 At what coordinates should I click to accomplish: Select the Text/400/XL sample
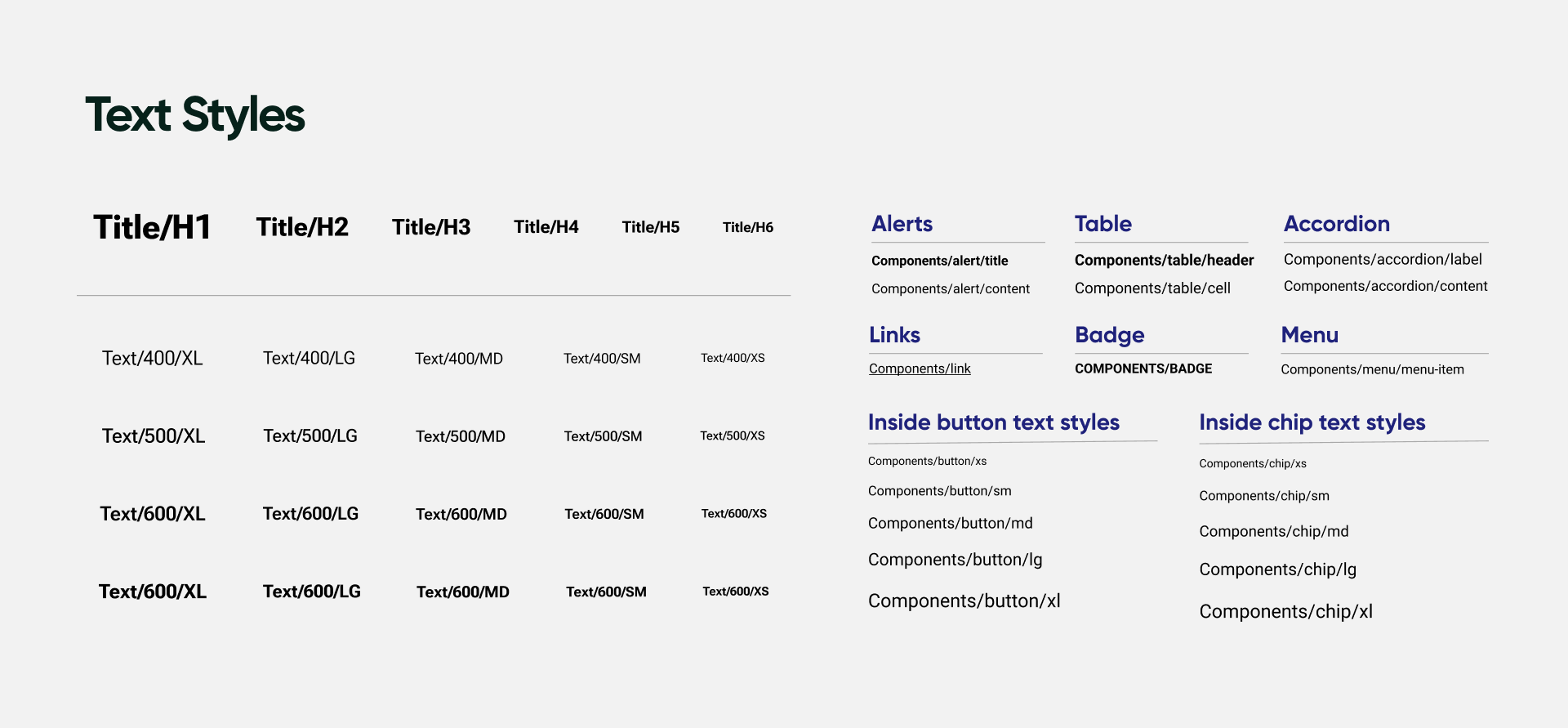pyautogui.click(x=152, y=358)
